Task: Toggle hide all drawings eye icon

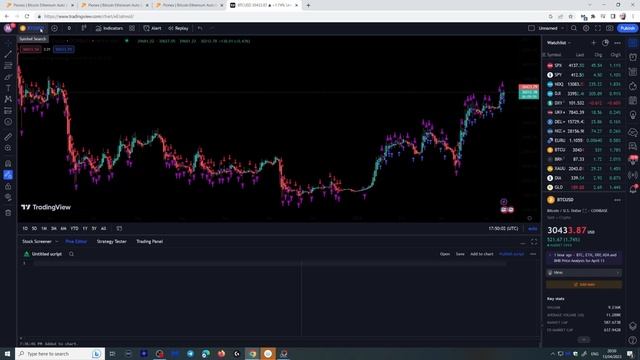Action: pyautogui.click(x=8, y=198)
